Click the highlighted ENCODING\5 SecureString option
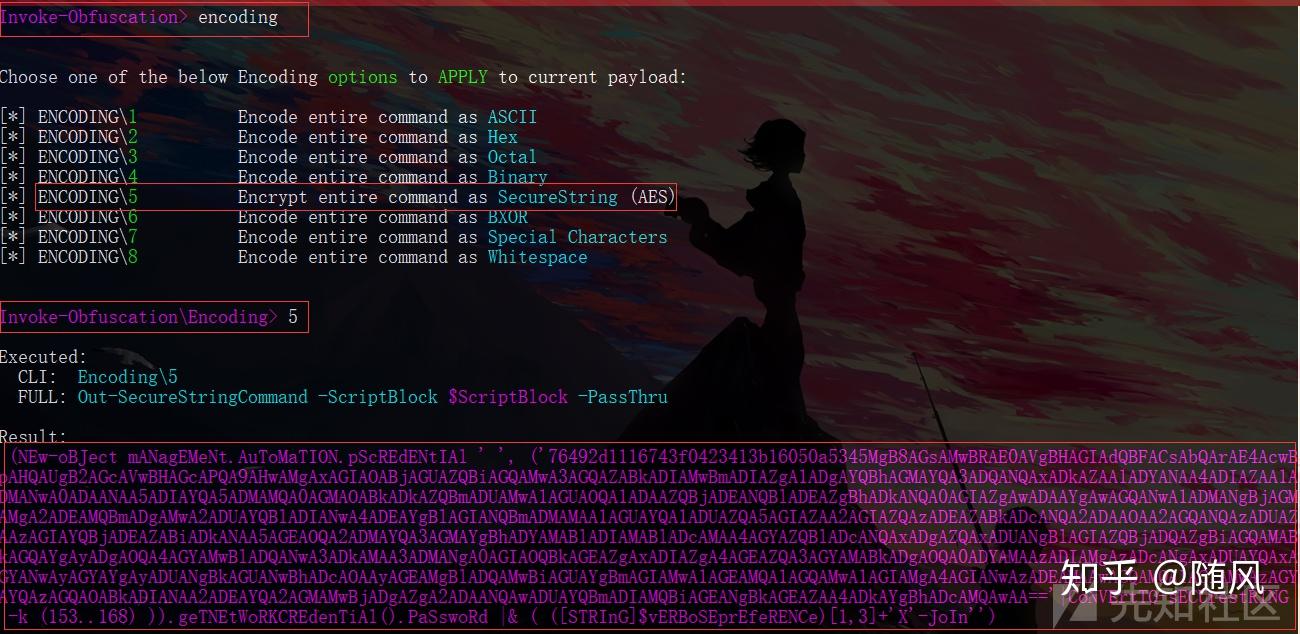Screen dimensions: 1300x634 tap(356, 197)
